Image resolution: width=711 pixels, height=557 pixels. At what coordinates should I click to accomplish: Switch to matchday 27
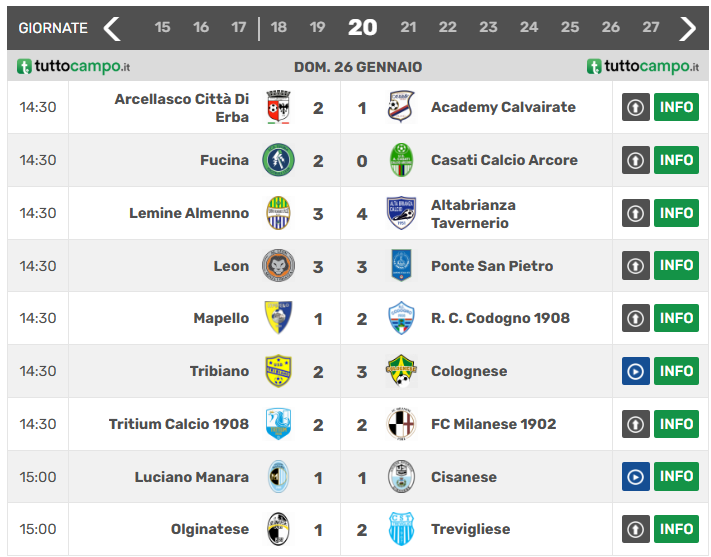pos(651,28)
